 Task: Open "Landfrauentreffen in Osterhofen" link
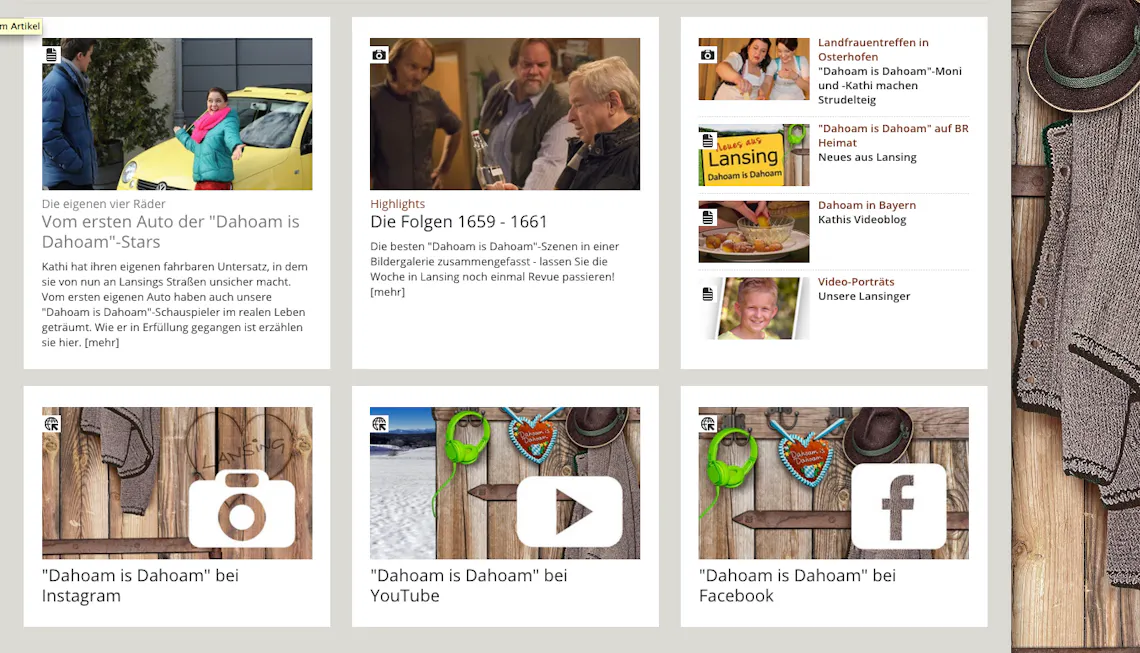coord(873,49)
